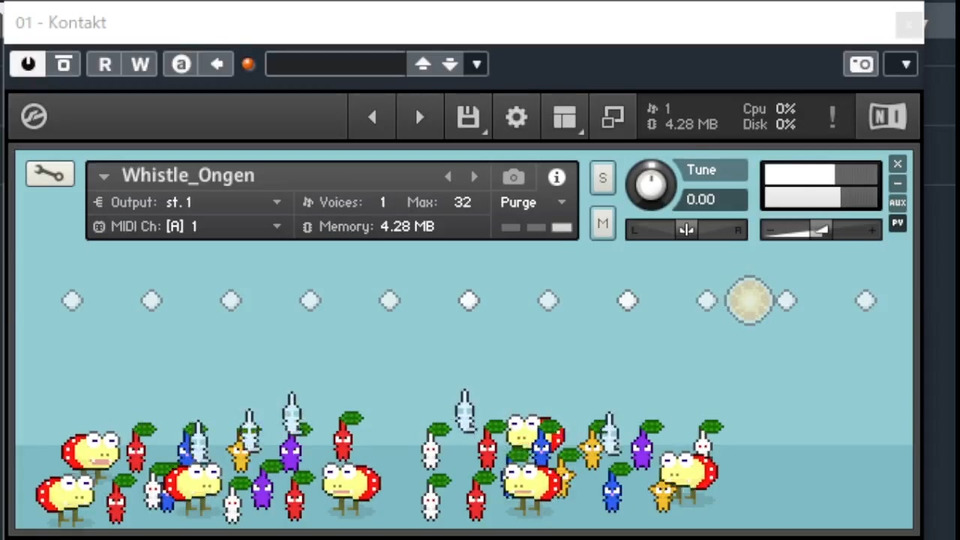Click the last diamond marker on right
Screen dimensions: 960x540
[866, 301]
